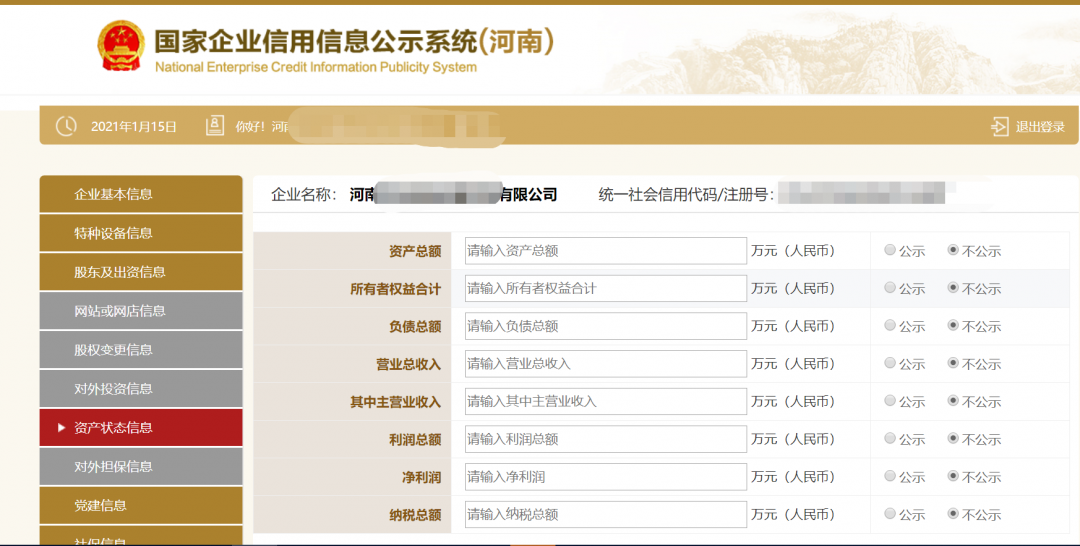1080x546 pixels.
Task: Focus the 资产总额 input field
Action: coord(605,251)
